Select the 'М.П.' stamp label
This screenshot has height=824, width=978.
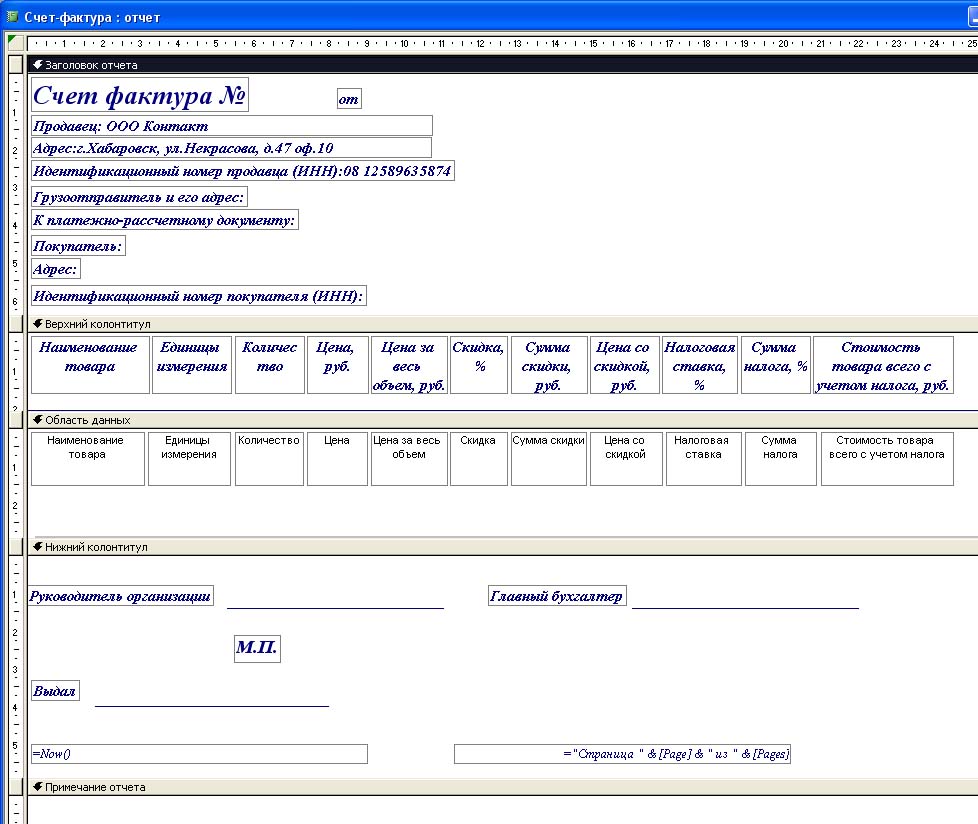pyautogui.click(x=257, y=648)
